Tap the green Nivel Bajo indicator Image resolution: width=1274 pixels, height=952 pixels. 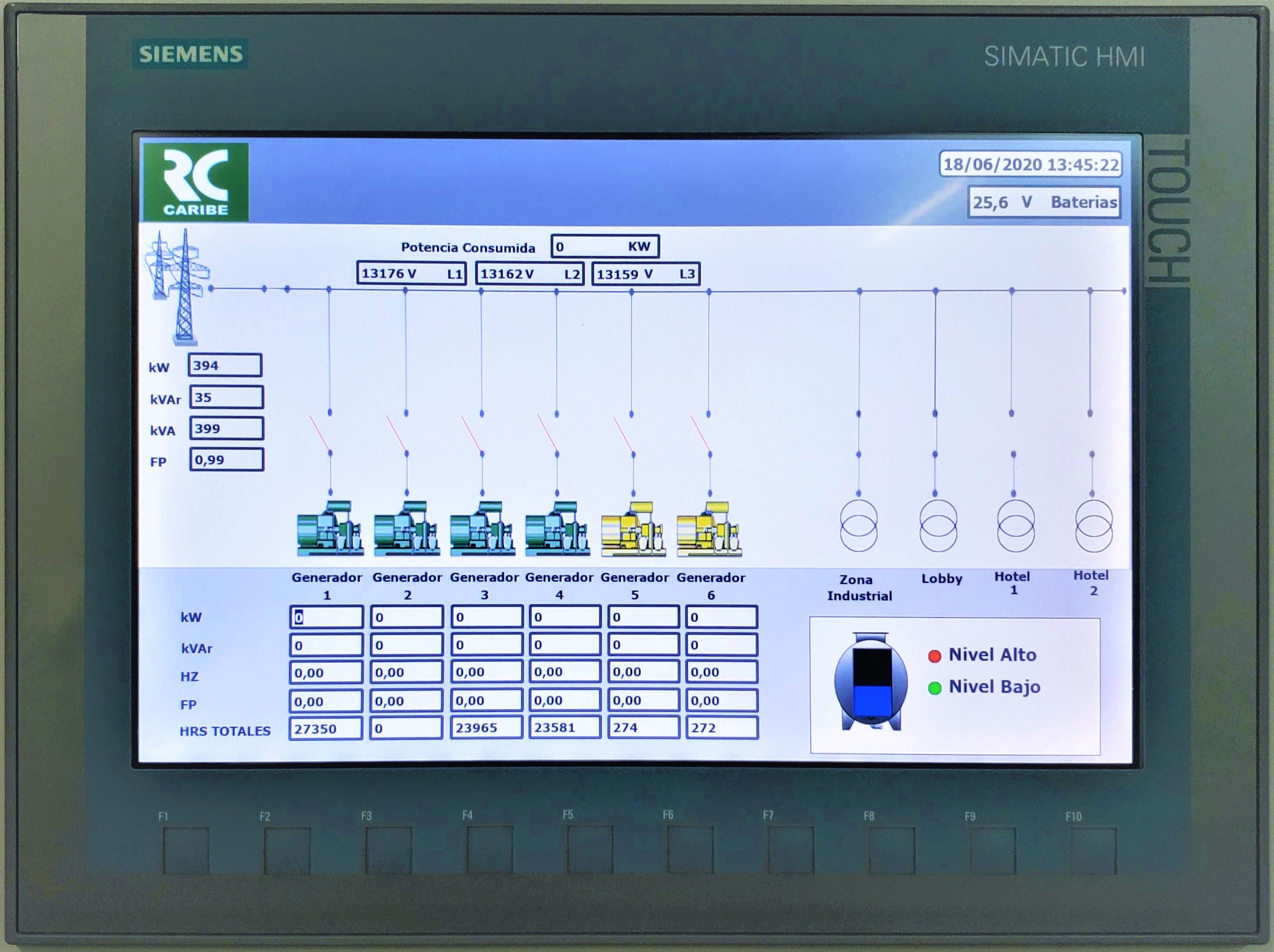pyautogui.click(x=935, y=688)
